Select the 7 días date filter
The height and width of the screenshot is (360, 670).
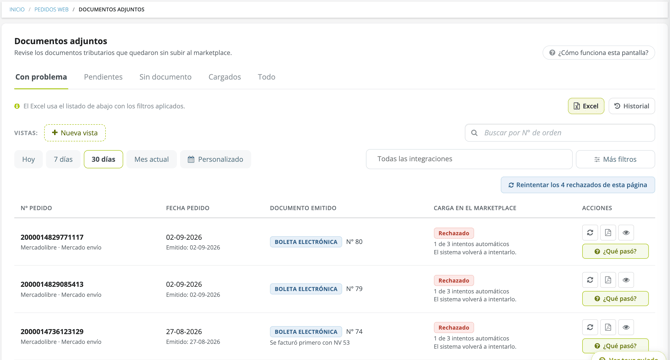[63, 159]
